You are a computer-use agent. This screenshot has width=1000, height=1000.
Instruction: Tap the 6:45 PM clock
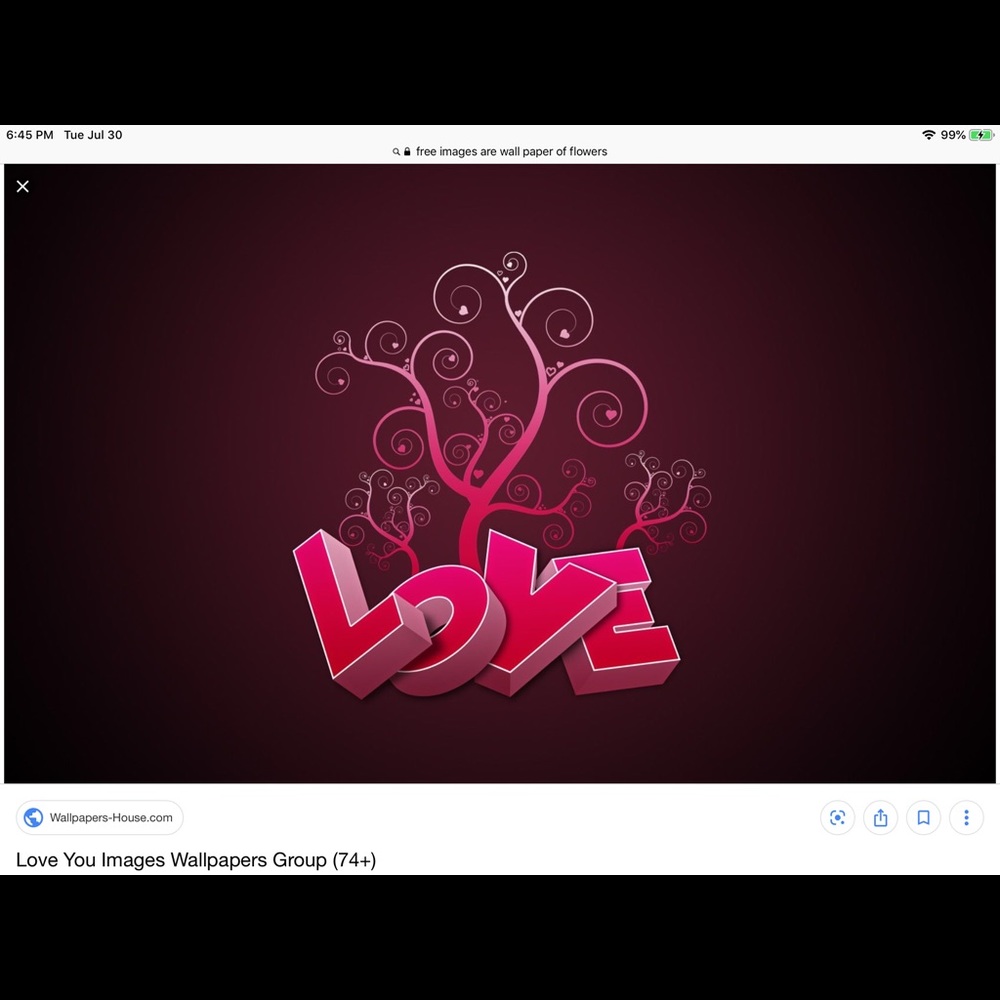click(29, 135)
